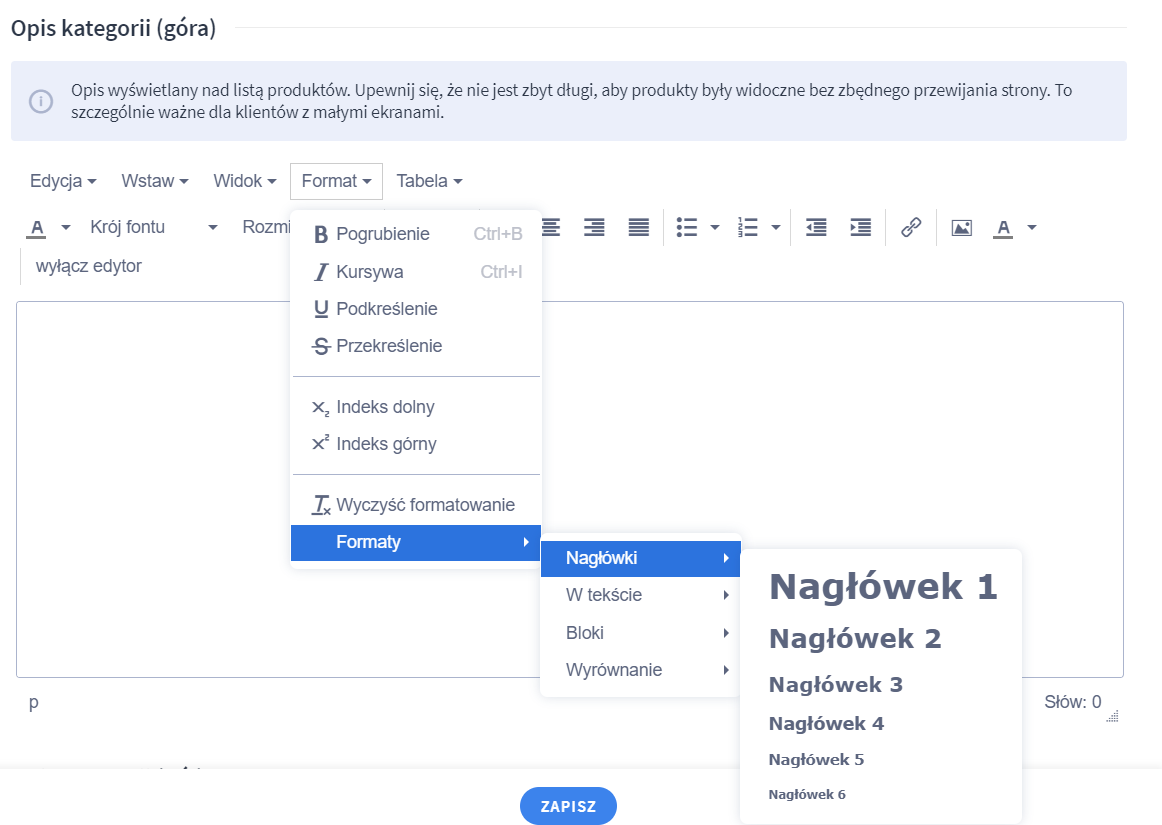
Task: Choose Indeks dolny menu item
Action: [x=416, y=407]
